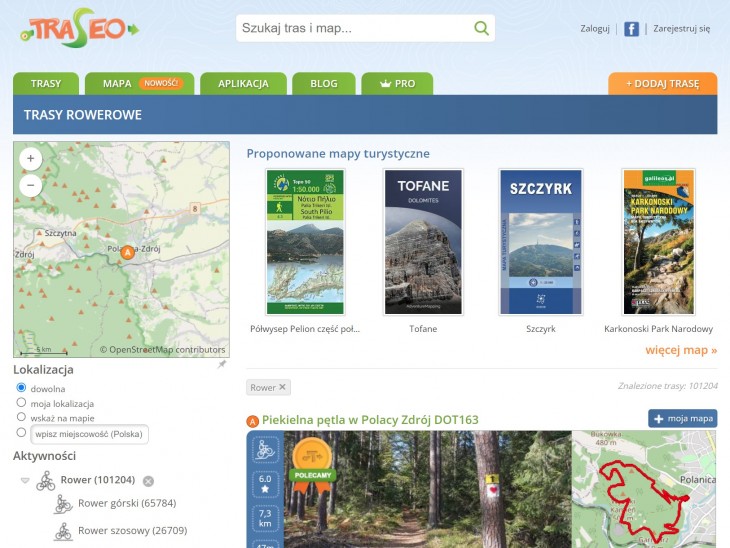The height and width of the screenshot is (548, 730).
Task: Open route Piekielna pętla w Polacy Zdrój
Action: (370, 420)
